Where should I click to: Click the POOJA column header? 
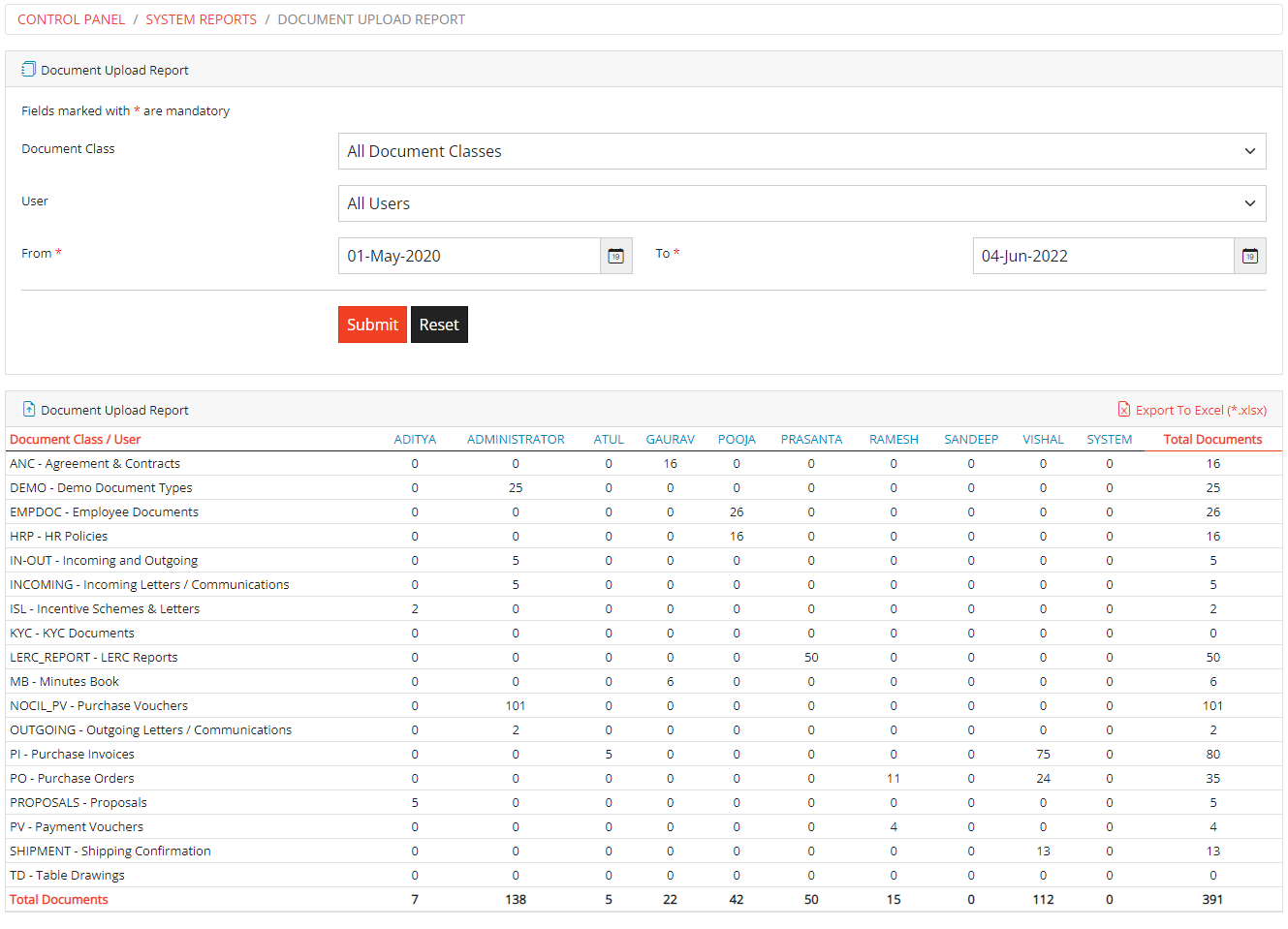click(737, 439)
